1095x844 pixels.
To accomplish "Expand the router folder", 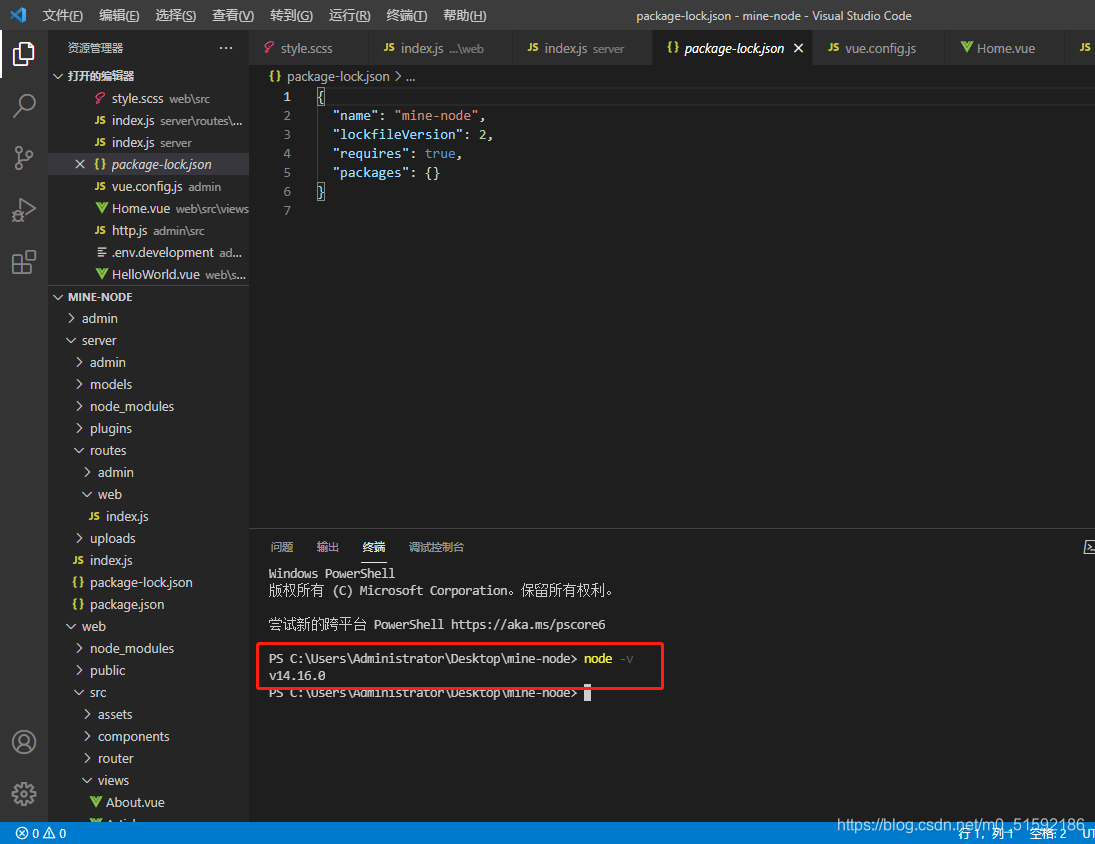I will [149, 758].
